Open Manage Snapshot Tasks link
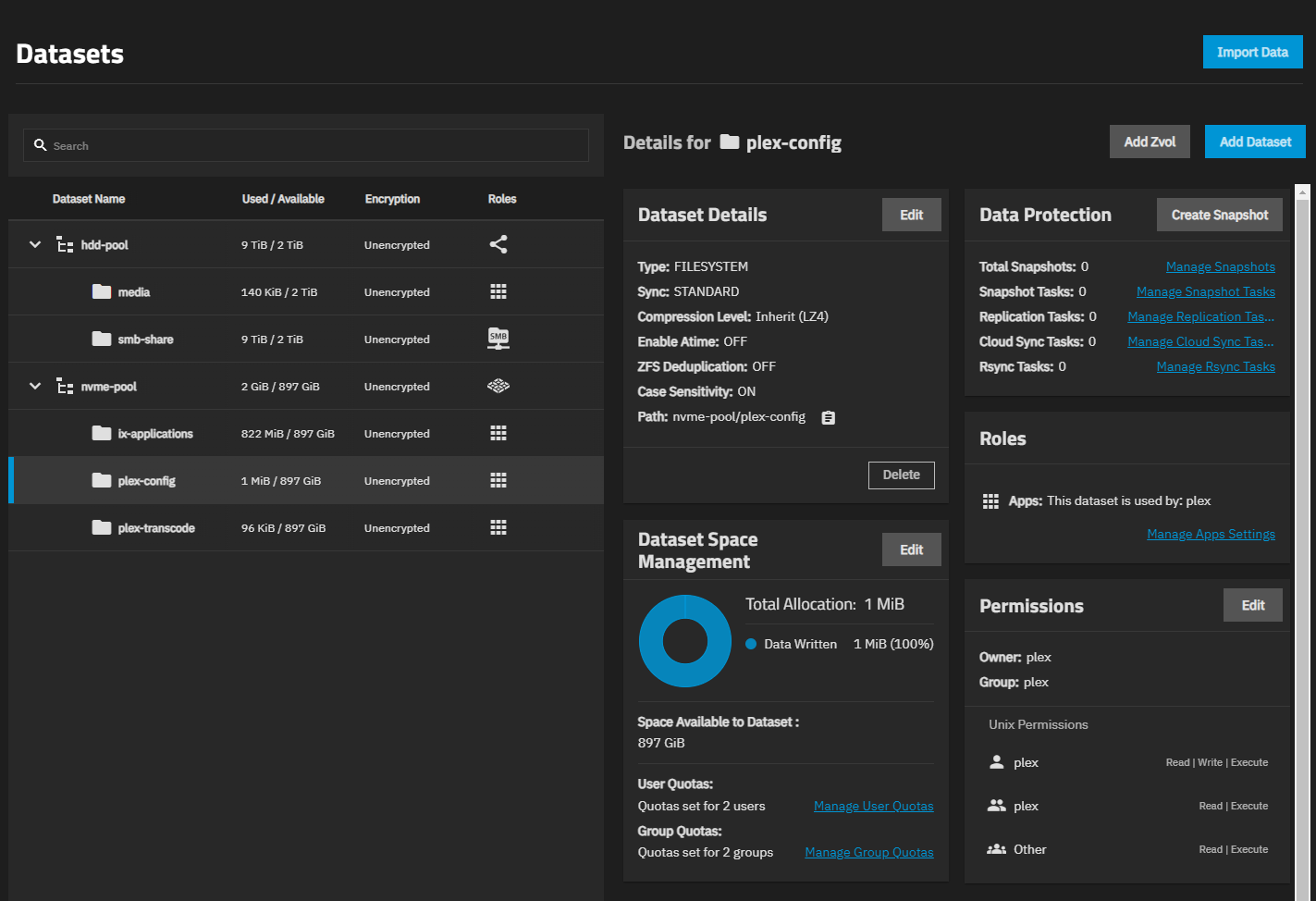Viewport: 1316px width, 901px height. (x=1205, y=291)
